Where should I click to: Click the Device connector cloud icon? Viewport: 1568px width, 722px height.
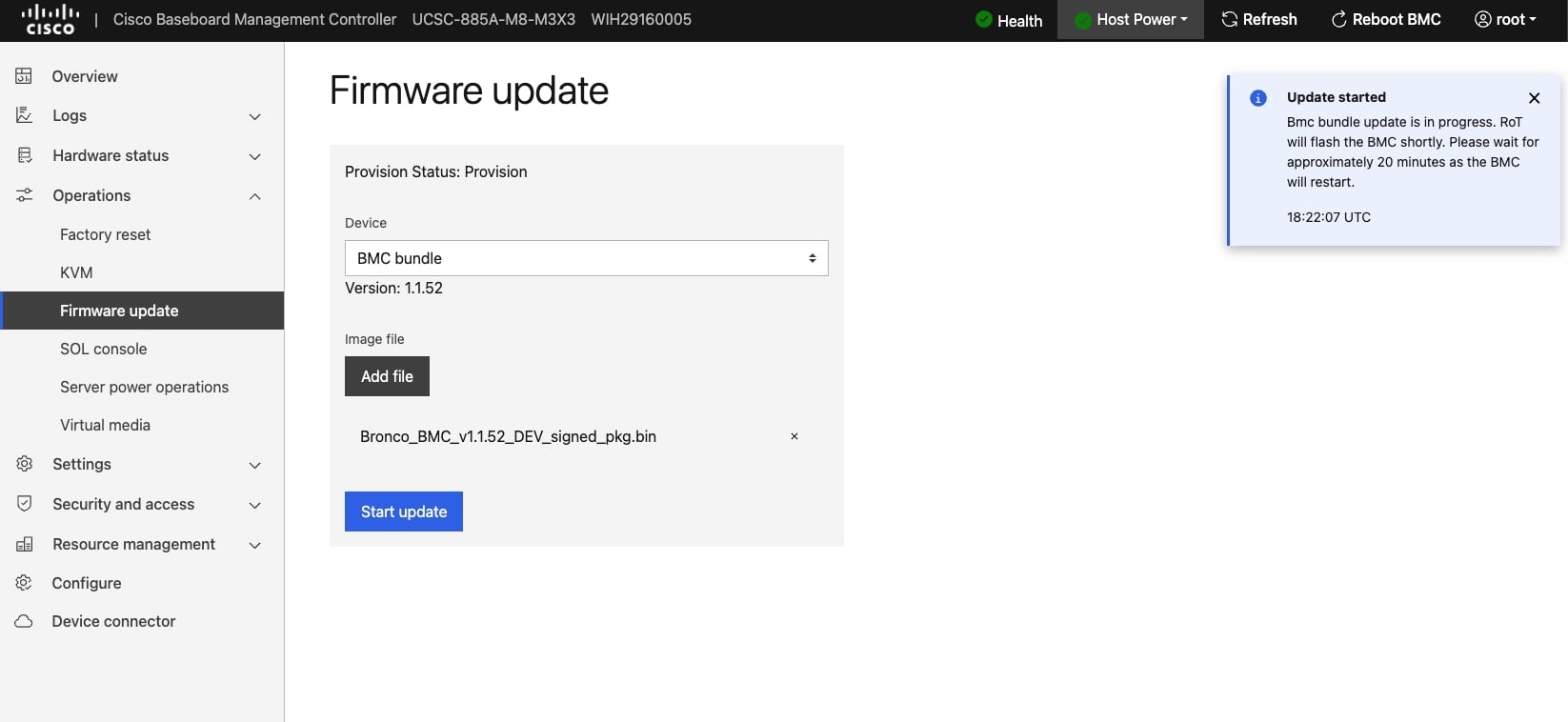click(x=24, y=621)
